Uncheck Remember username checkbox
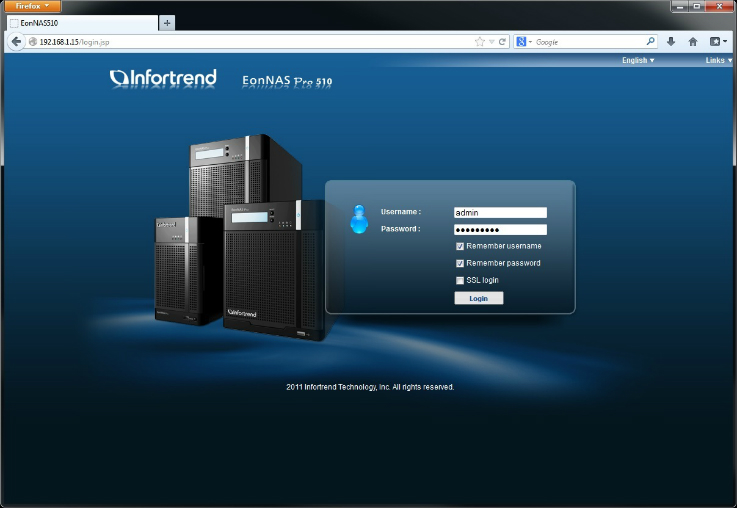This screenshot has width=737, height=508. [460, 246]
